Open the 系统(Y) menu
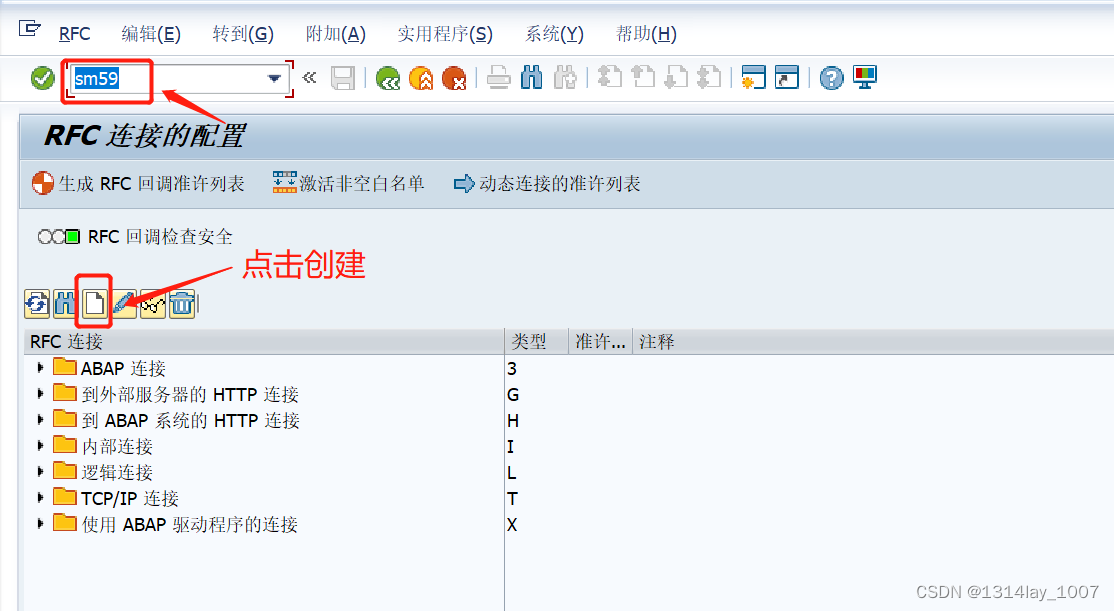1114x611 pixels. [554, 34]
